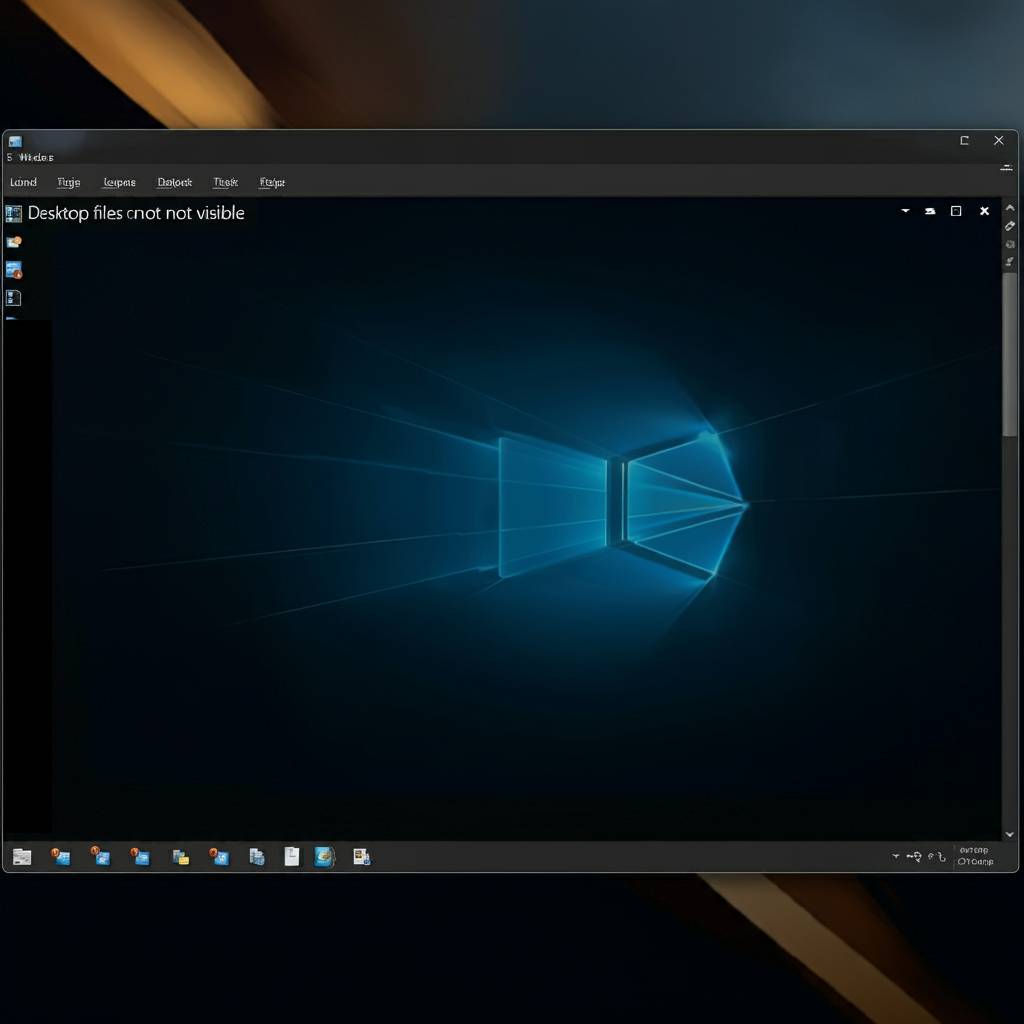
Task: Close the inner panel with bold X
Action: (985, 211)
